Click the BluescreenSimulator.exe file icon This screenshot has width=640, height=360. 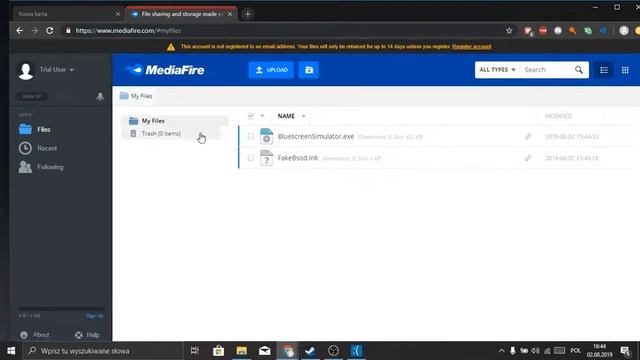(267, 136)
